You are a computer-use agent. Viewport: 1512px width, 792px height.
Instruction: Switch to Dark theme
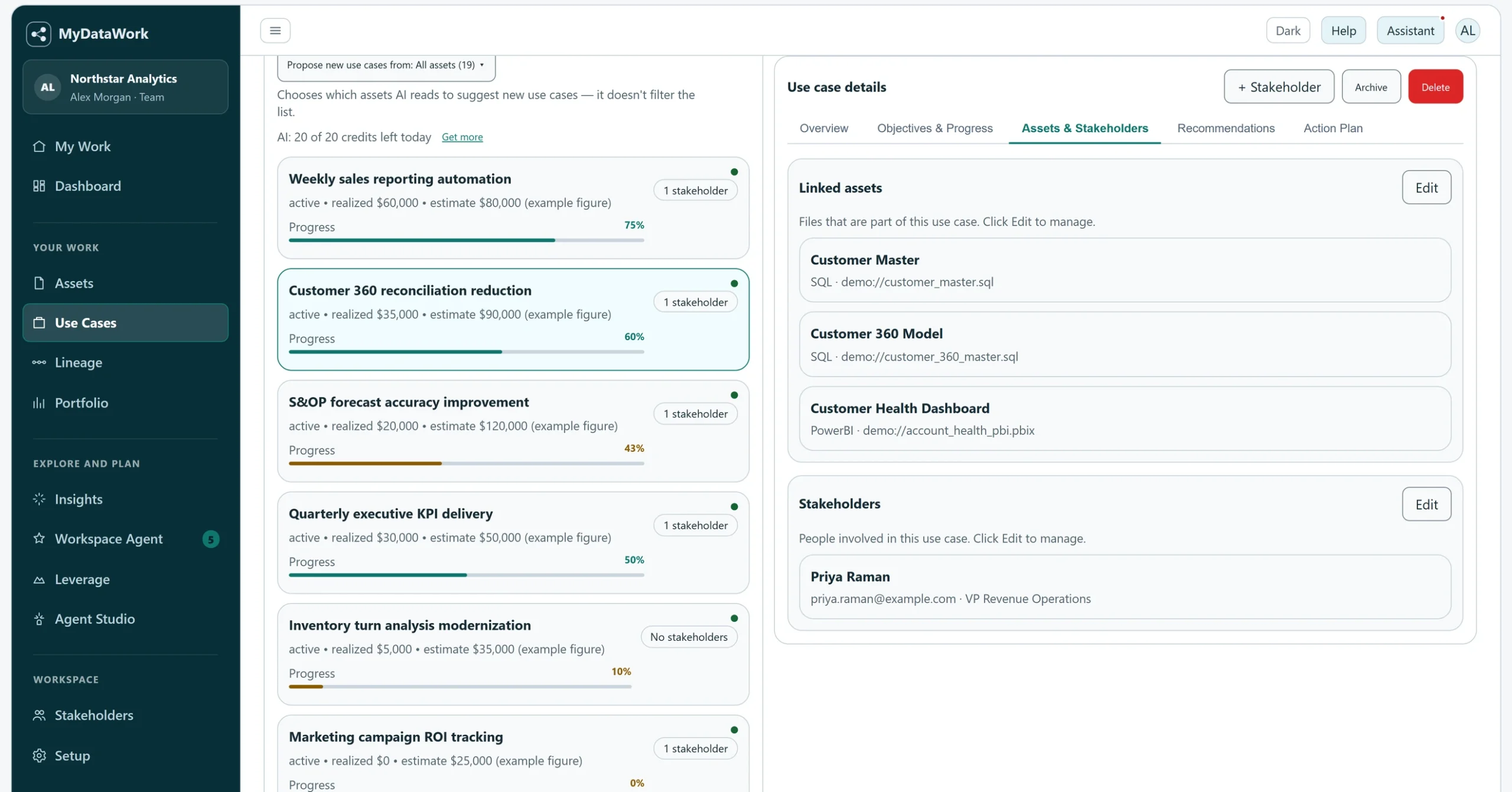pos(1288,30)
